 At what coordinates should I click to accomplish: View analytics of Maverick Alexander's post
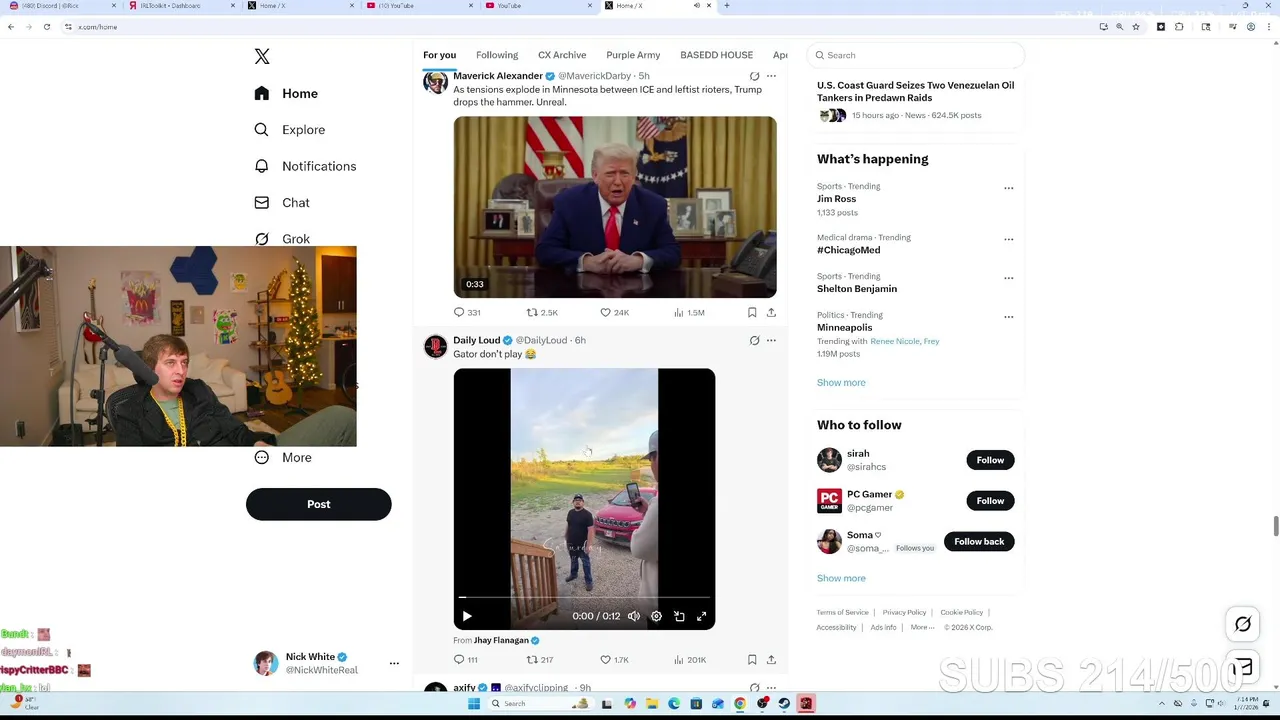coord(689,312)
